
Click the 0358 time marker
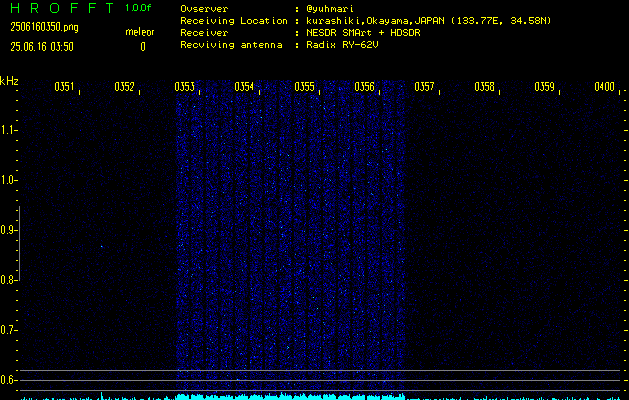(x=485, y=87)
